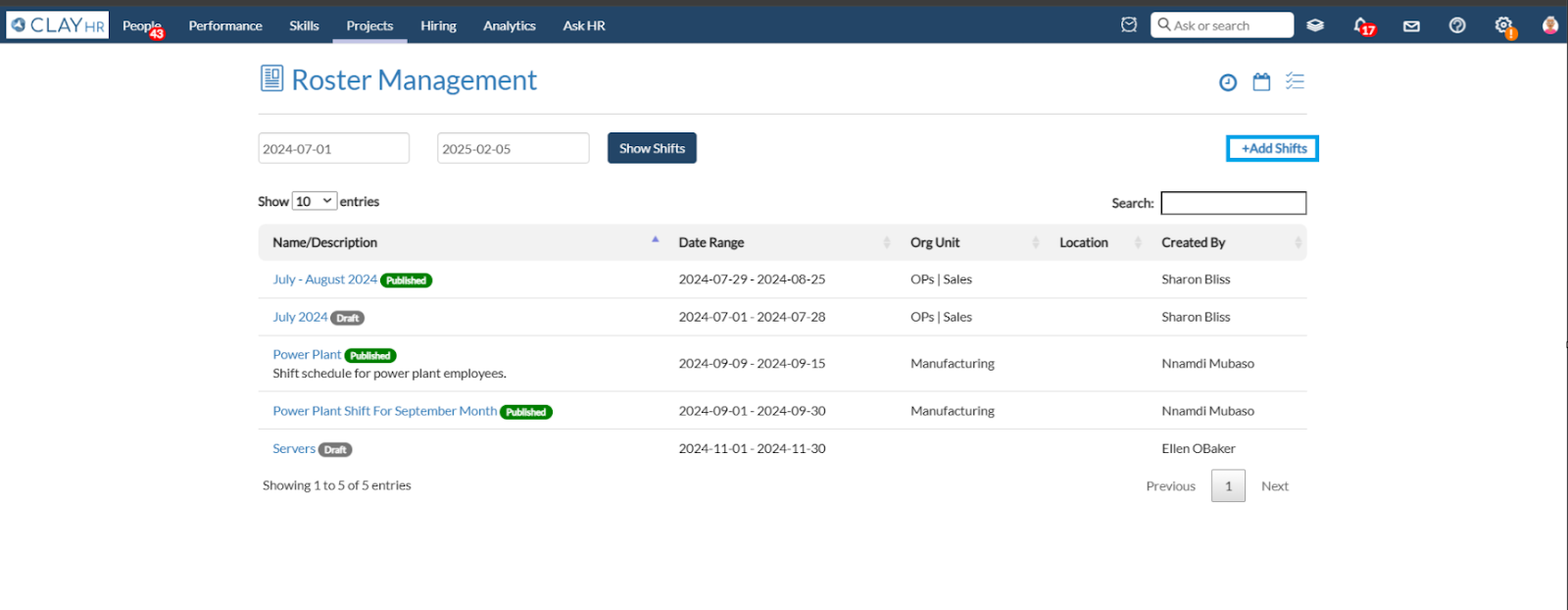Sort by Created By column
The width and height of the screenshot is (1568, 610).
pos(1229,242)
